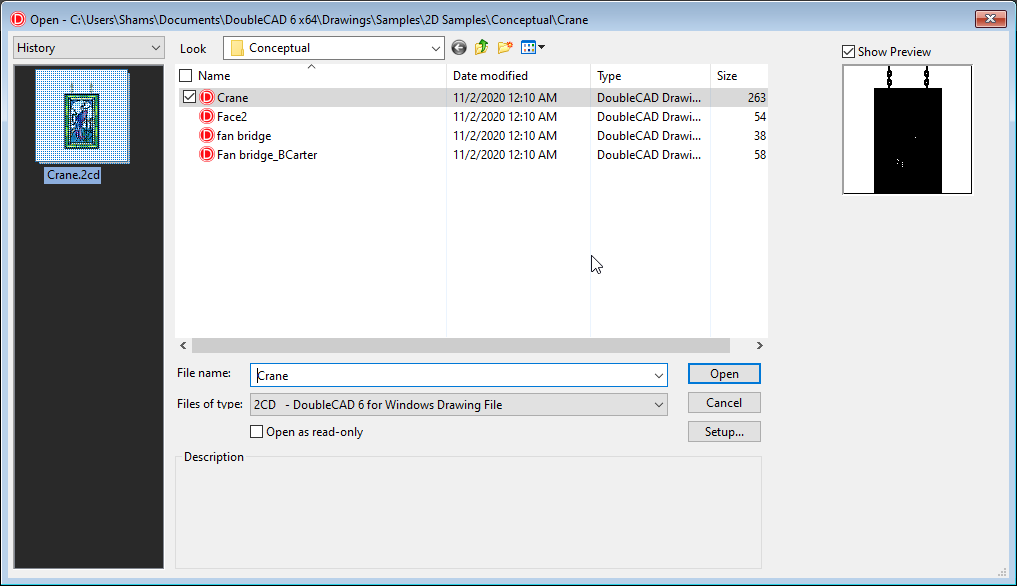Open the File name dropdown arrow

658,375
